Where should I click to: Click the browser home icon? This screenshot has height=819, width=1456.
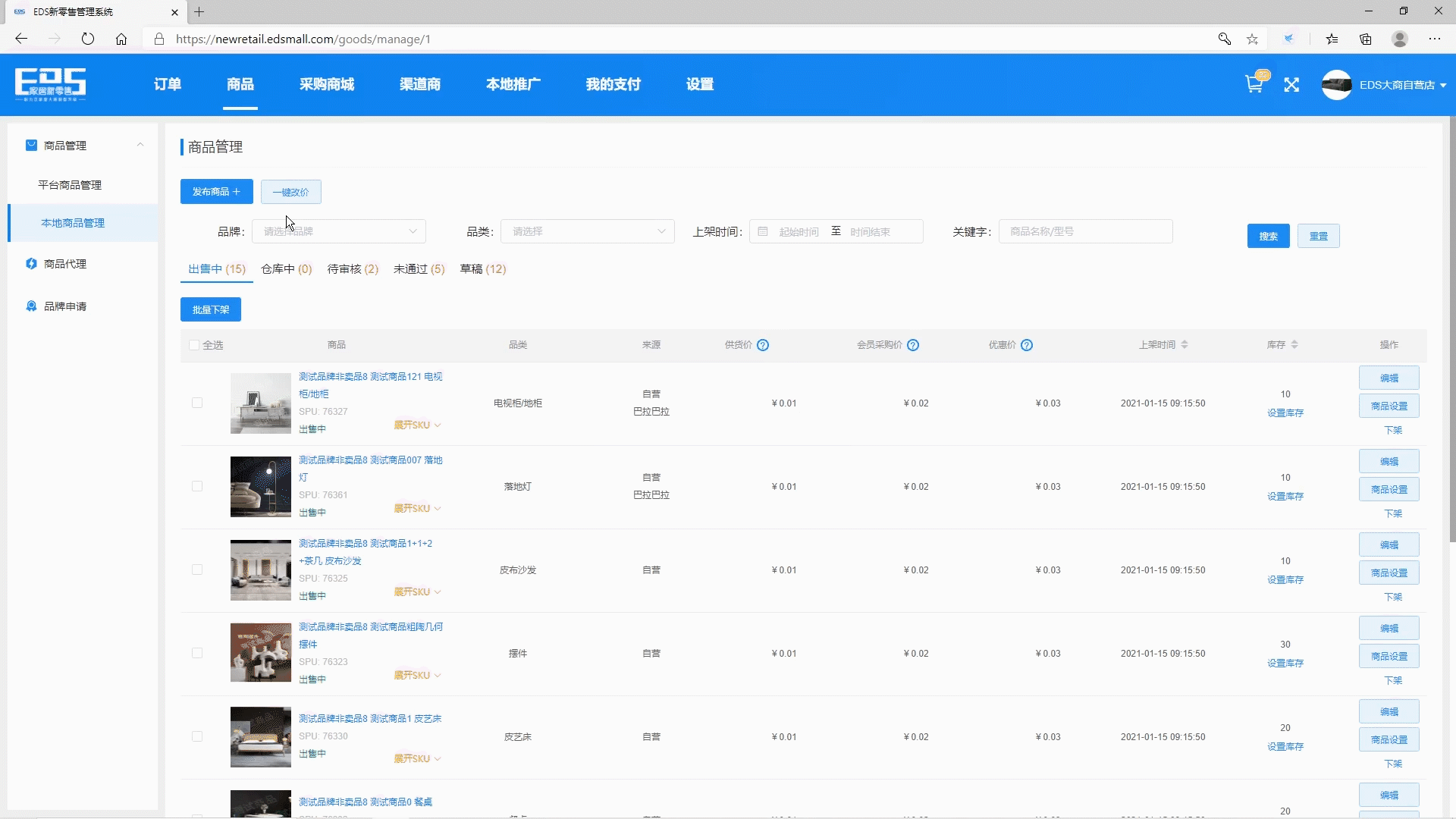point(121,39)
